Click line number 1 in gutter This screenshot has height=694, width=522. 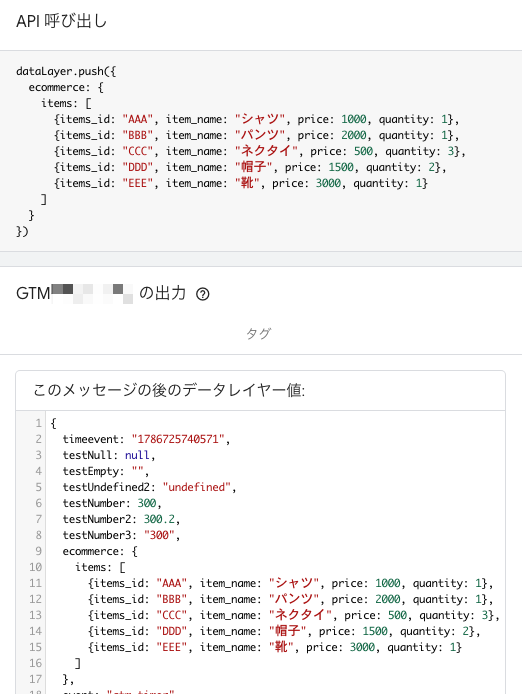[39, 423]
